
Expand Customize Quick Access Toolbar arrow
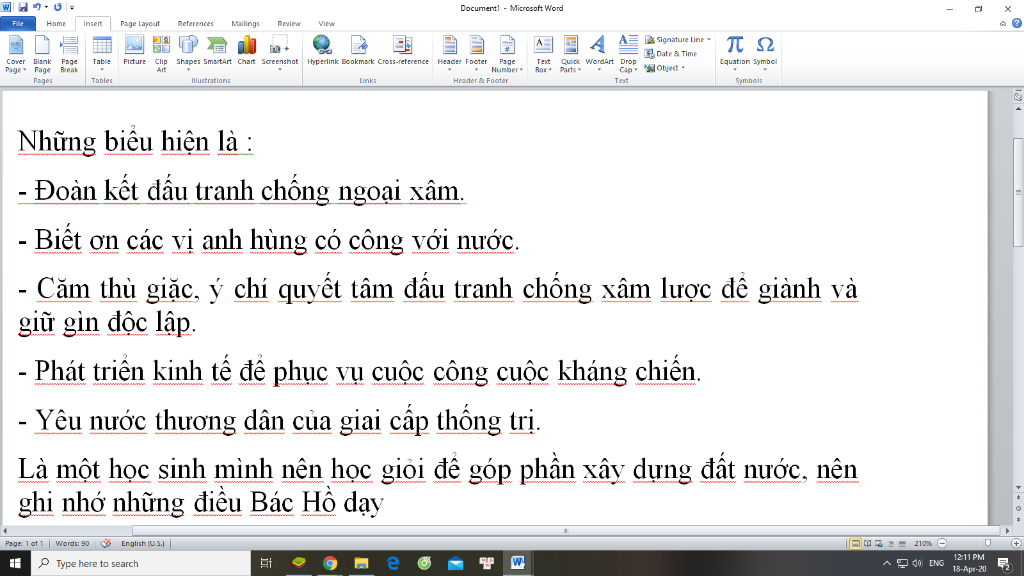tap(72, 8)
